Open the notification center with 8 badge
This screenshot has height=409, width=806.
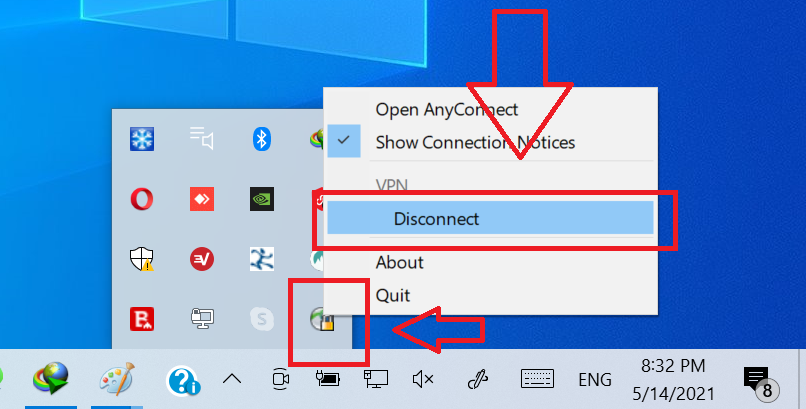click(761, 384)
